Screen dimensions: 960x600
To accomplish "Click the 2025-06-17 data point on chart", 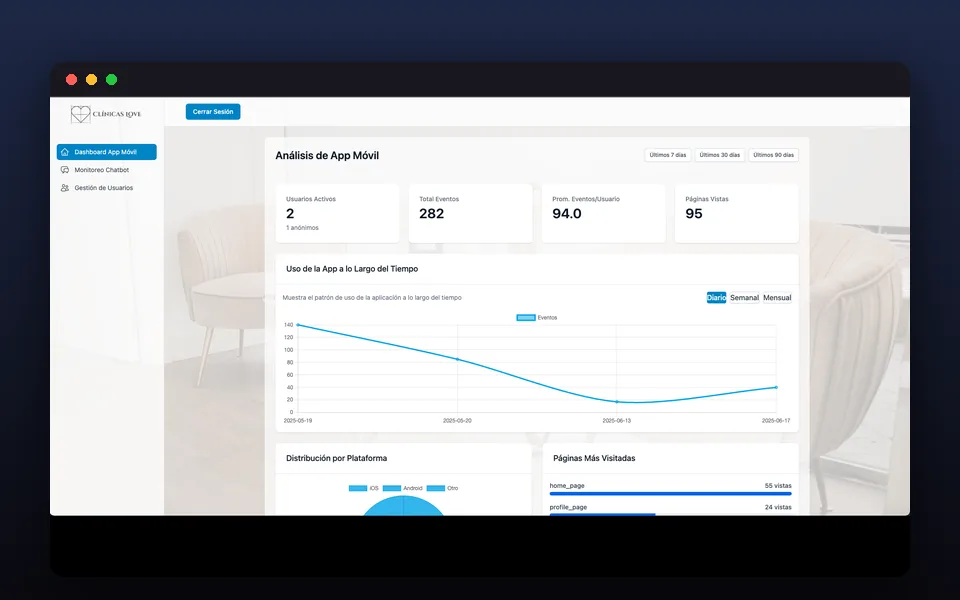I will click(776, 387).
